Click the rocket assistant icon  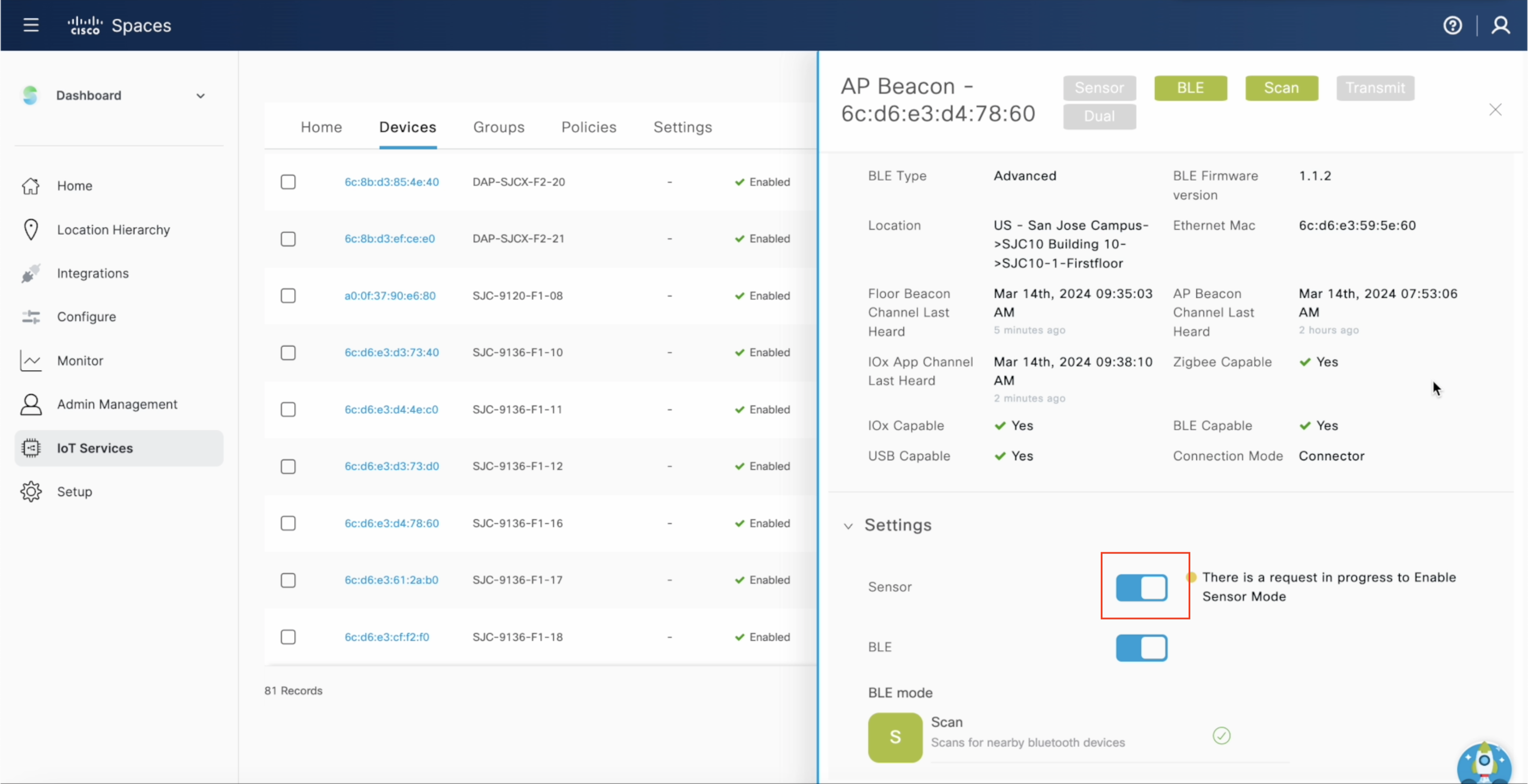[1484, 762]
